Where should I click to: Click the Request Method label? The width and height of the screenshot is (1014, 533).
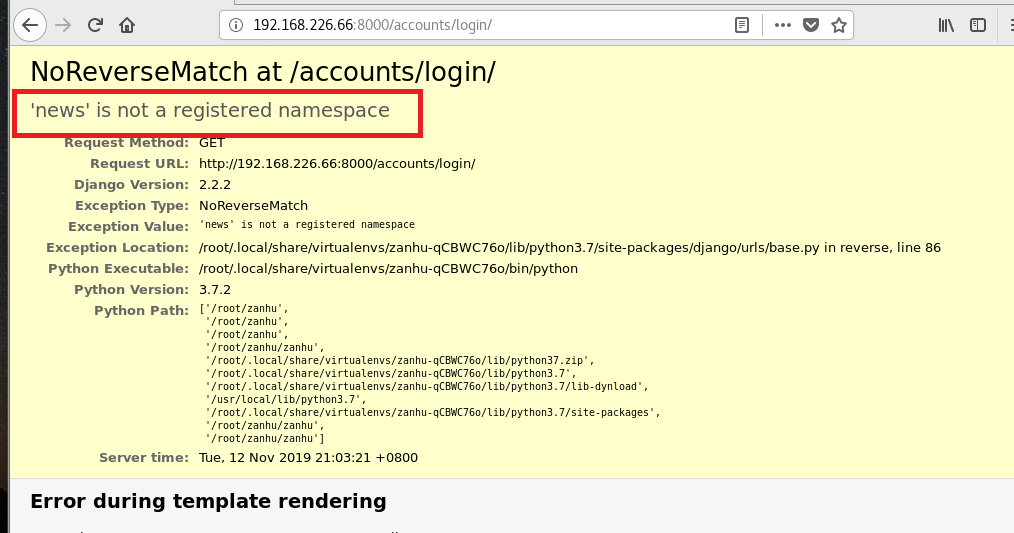(126, 142)
